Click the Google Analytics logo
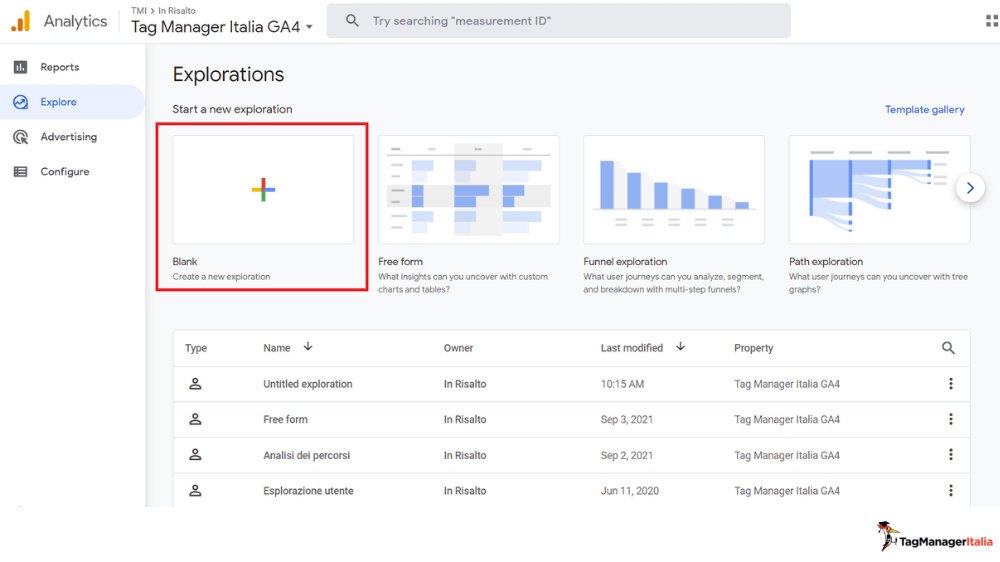The image size is (1000, 562). [20, 21]
